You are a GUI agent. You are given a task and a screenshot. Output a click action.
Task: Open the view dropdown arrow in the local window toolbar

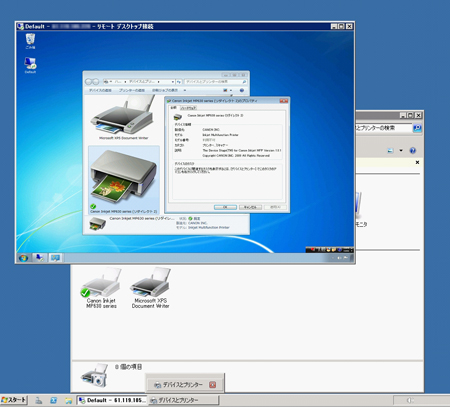pyautogui.click(x=401, y=151)
